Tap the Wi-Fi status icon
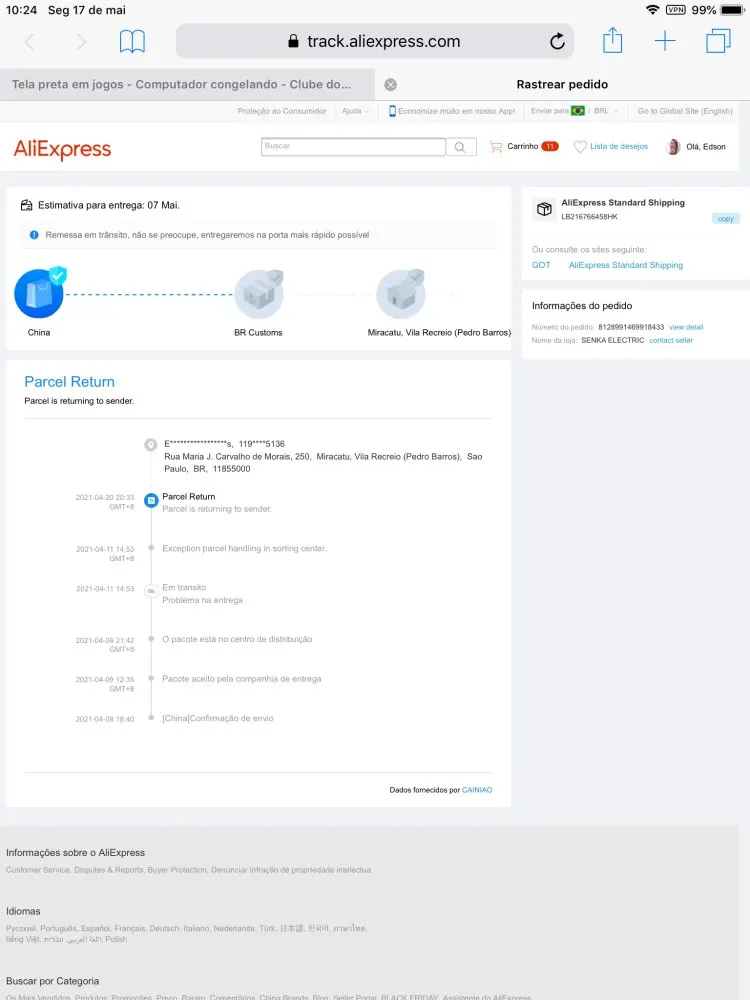The image size is (750, 1000). (652, 10)
